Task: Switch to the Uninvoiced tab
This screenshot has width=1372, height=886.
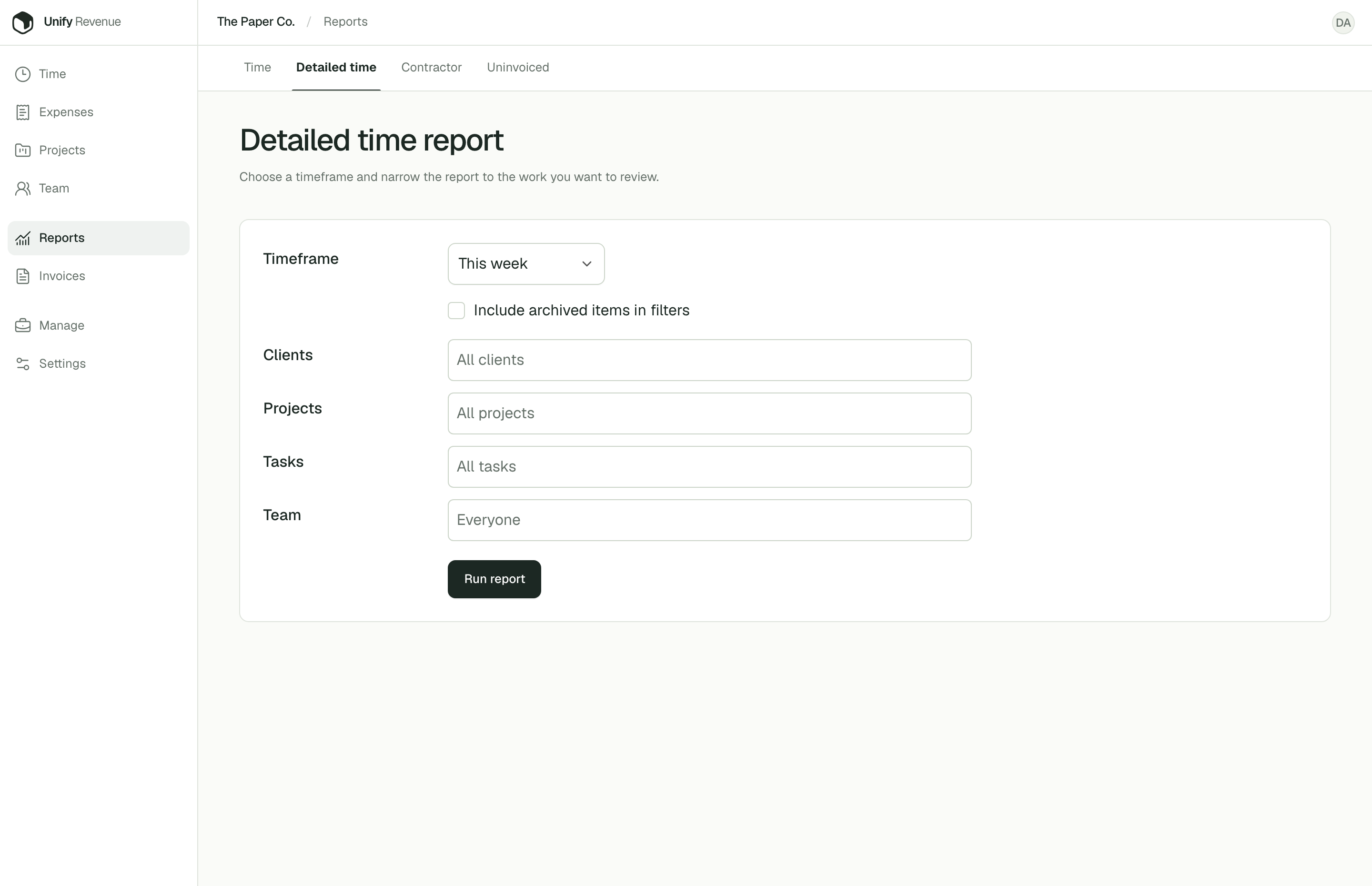Action: 518,67
